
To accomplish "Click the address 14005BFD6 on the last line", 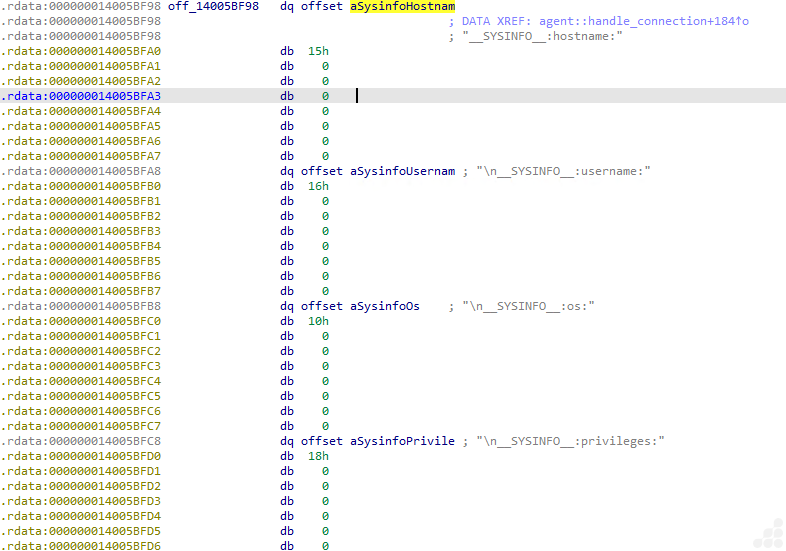I will 81,546.
